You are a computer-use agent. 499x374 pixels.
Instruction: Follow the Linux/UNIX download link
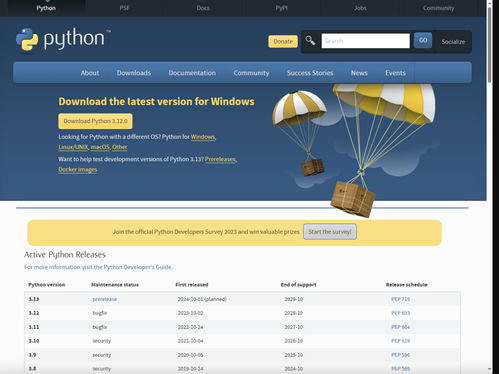[73, 147]
